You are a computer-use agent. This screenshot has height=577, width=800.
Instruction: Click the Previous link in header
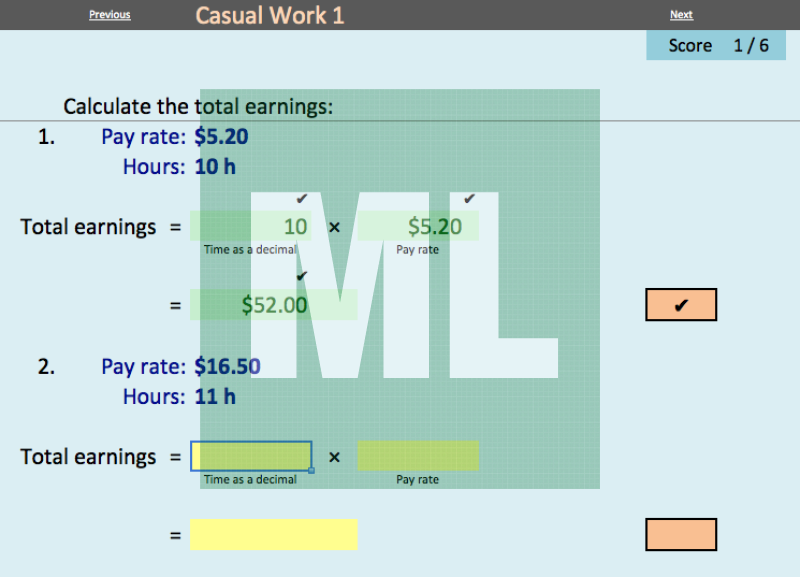109,15
